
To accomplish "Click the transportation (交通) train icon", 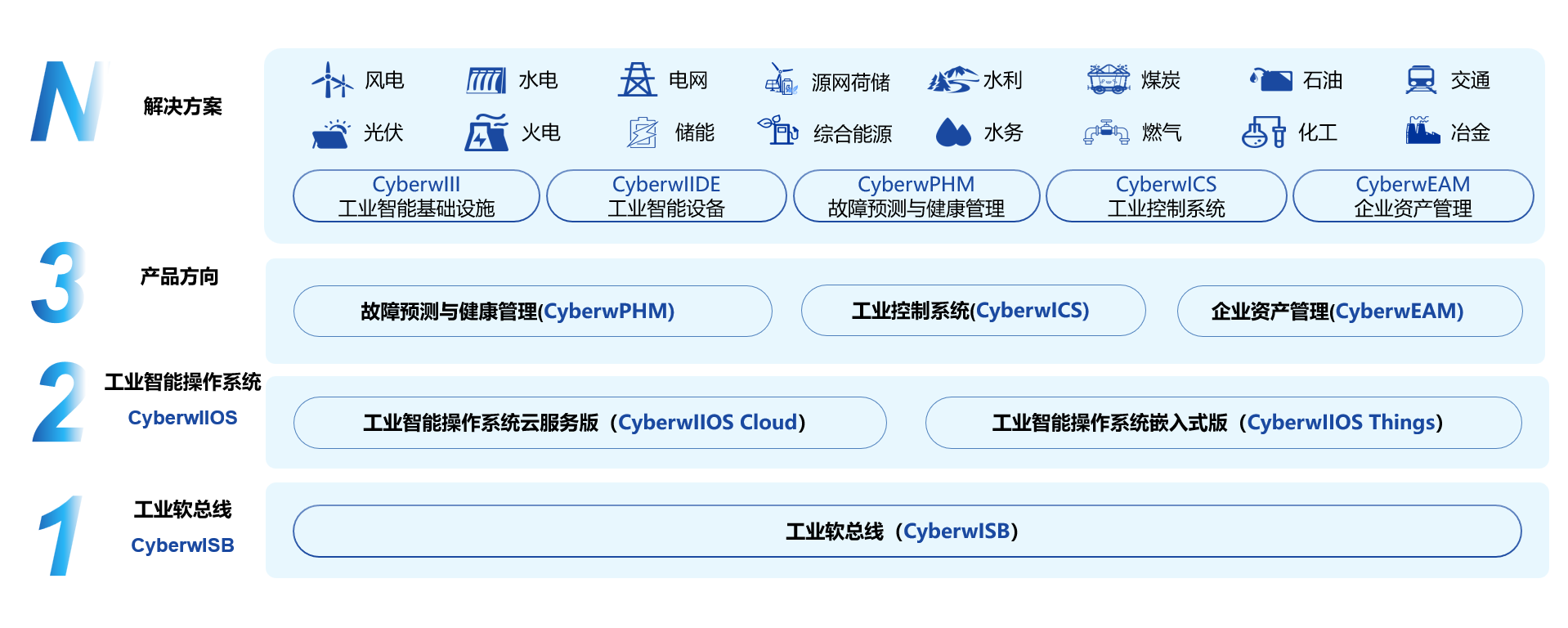I will 1421,80.
